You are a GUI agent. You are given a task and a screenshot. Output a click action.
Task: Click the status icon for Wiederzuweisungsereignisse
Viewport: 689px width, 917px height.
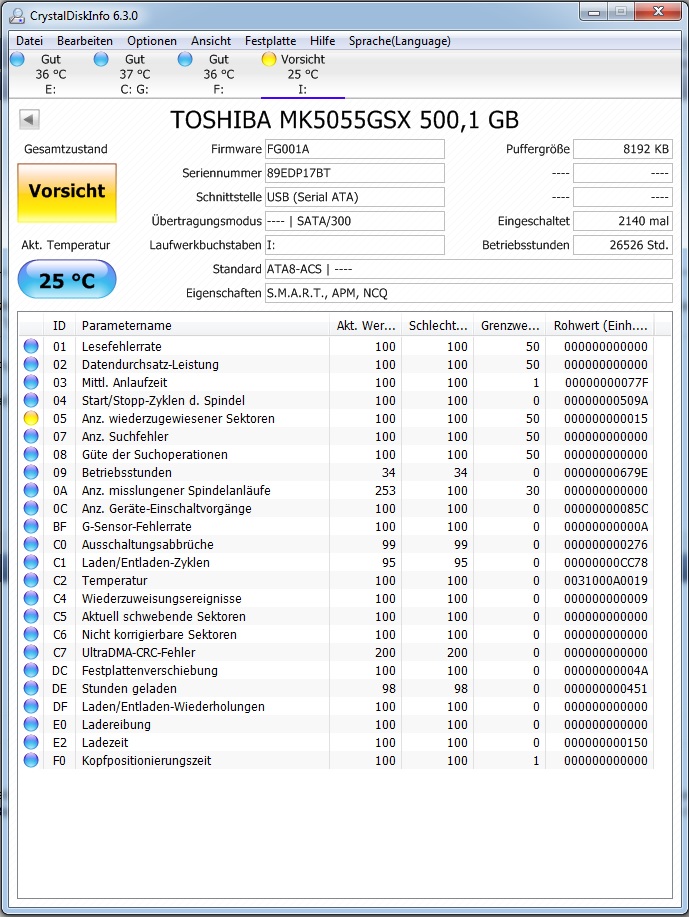click(x=31, y=598)
